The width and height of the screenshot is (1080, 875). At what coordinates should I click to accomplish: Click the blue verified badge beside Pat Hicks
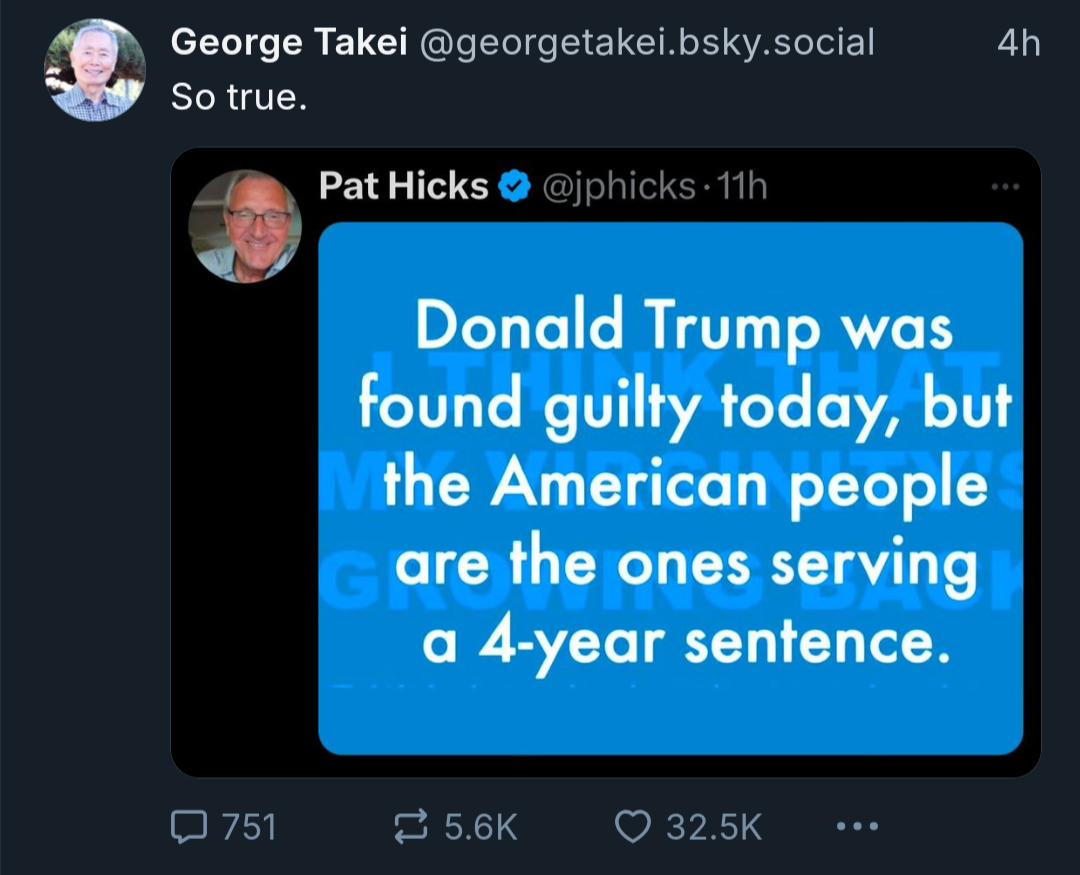click(x=514, y=186)
